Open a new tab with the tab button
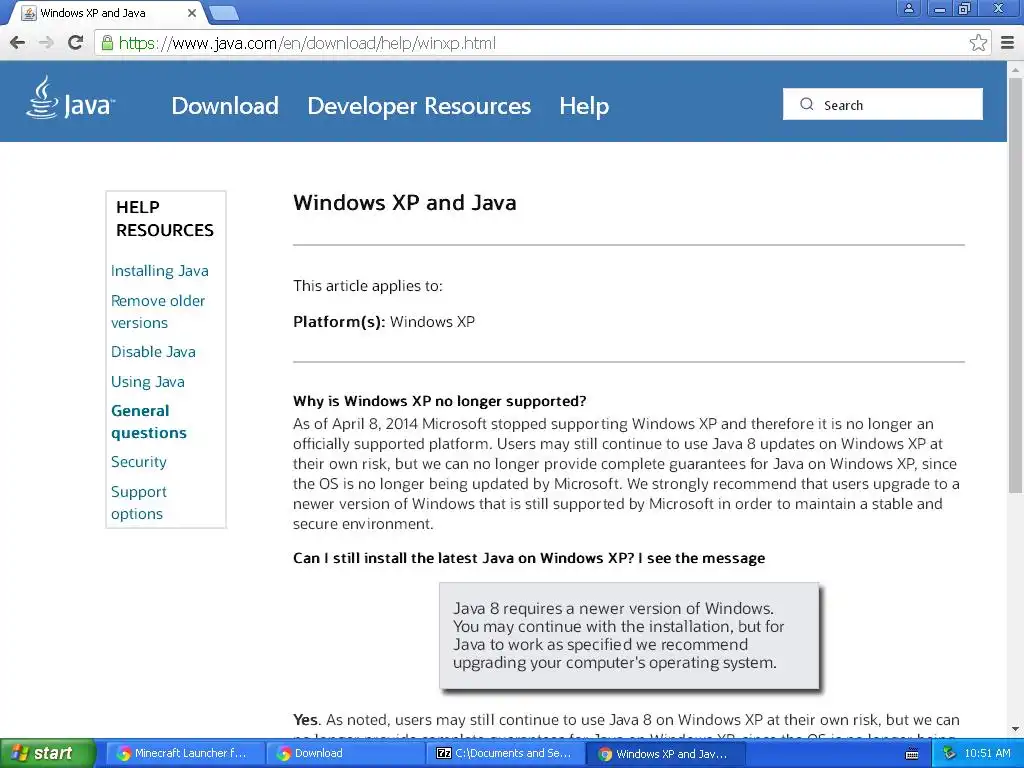 coord(224,13)
